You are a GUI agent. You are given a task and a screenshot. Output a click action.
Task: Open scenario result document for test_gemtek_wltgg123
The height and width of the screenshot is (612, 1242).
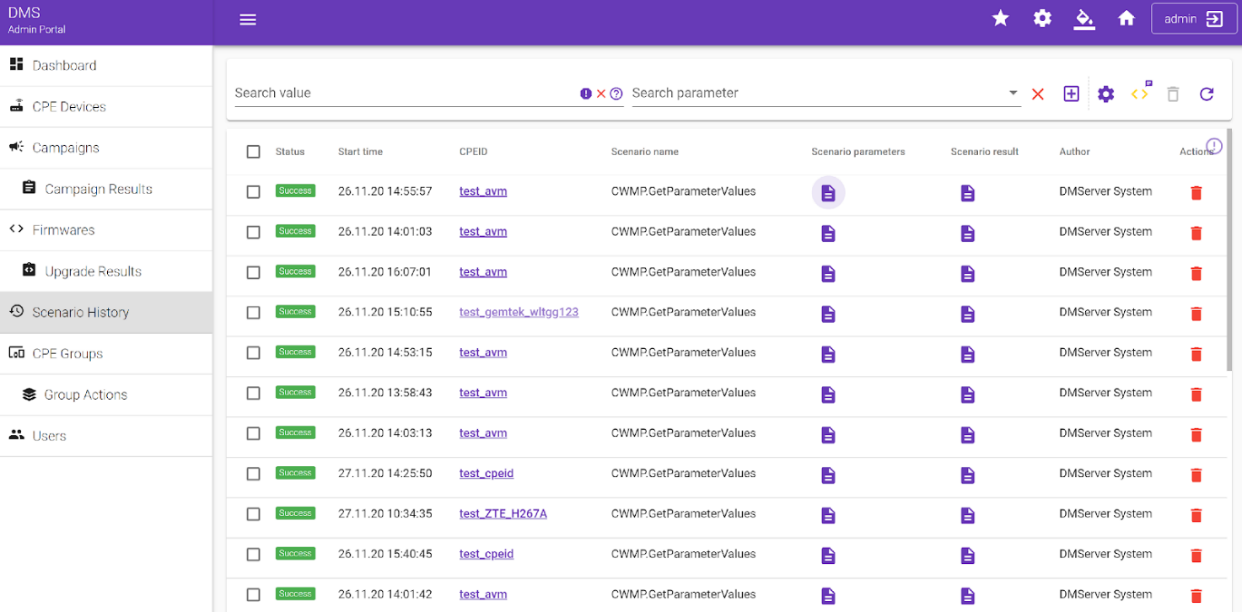tap(967, 314)
